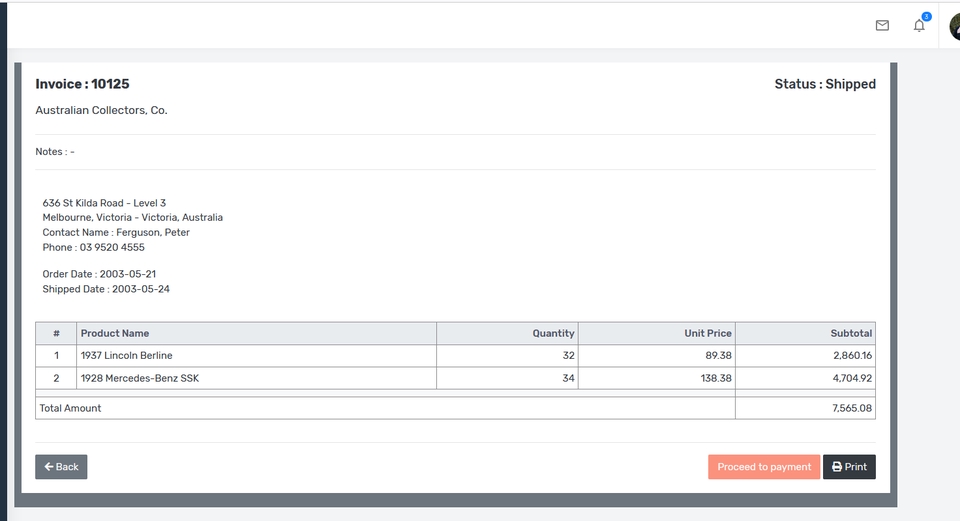
Task: Click row number 1 cell
Action: coord(56,356)
